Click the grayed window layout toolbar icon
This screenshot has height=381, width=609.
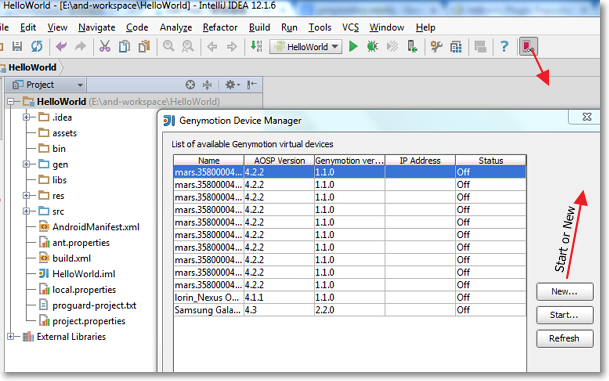click(x=480, y=47)
